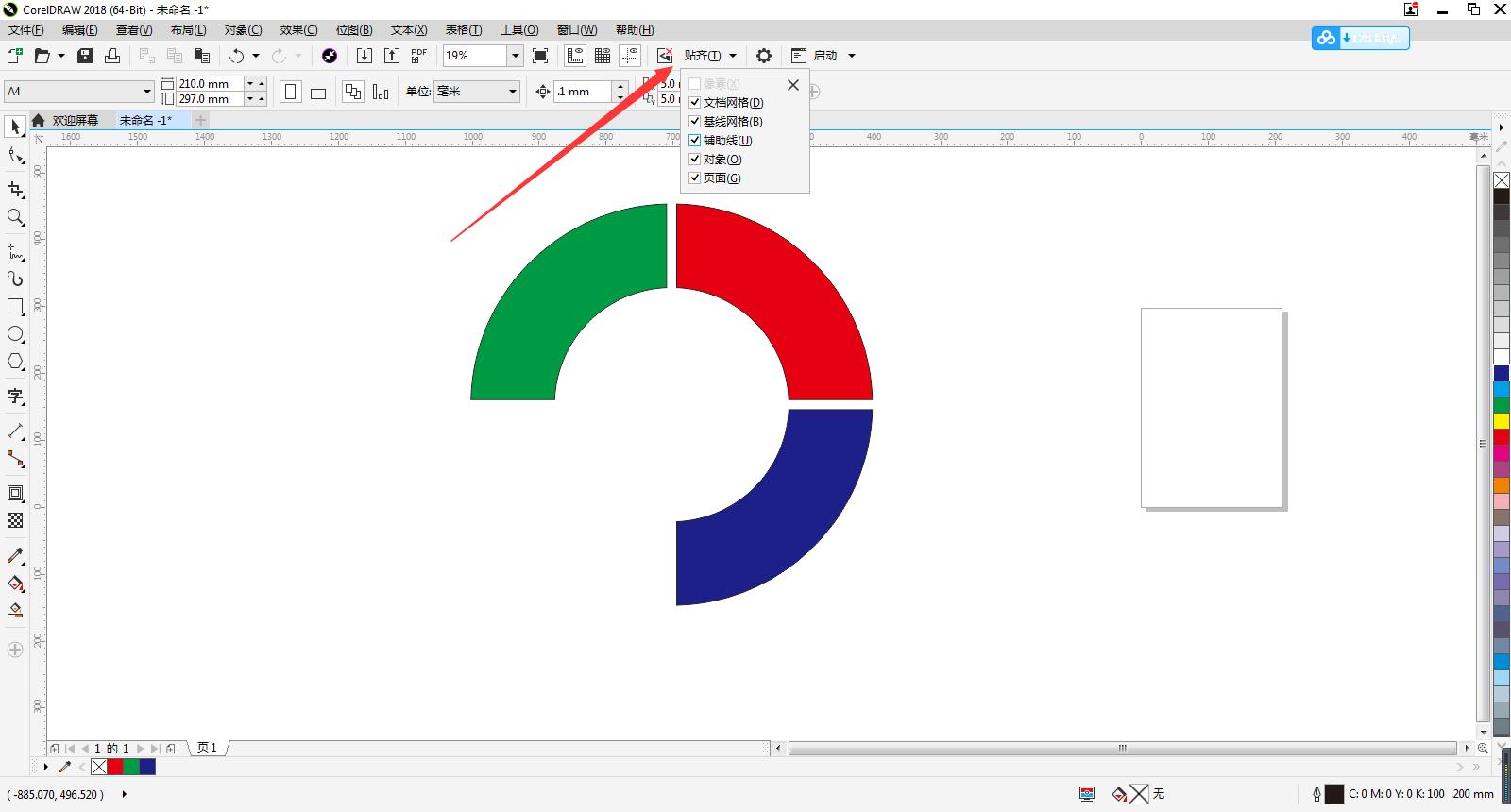The height and width of the screenshot is (812, 1511).
Task: Select the Text tool
Action: pyautogui.click(x=15, y=397)
